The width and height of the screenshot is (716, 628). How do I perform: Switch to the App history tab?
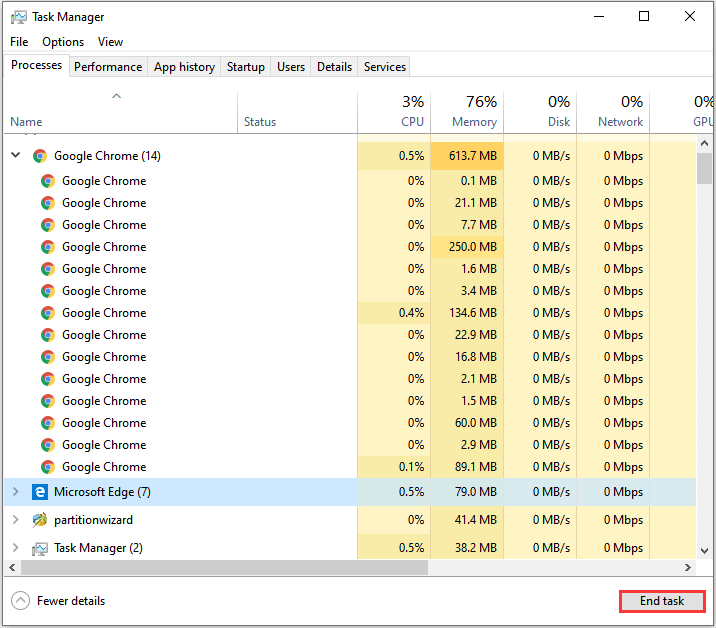click(x=184, y=67)
